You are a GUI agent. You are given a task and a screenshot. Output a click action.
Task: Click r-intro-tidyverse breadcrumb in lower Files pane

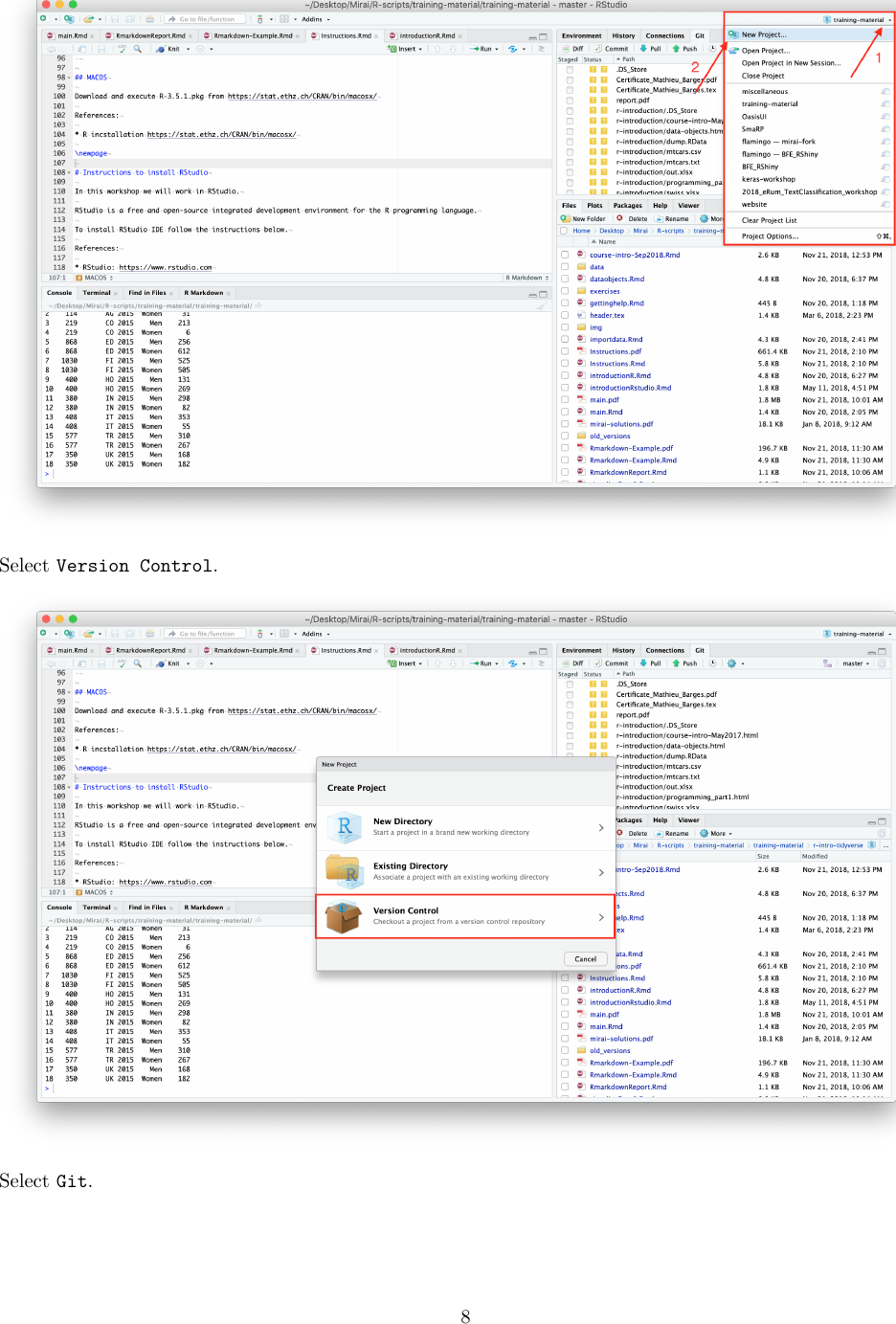point(838,845)
